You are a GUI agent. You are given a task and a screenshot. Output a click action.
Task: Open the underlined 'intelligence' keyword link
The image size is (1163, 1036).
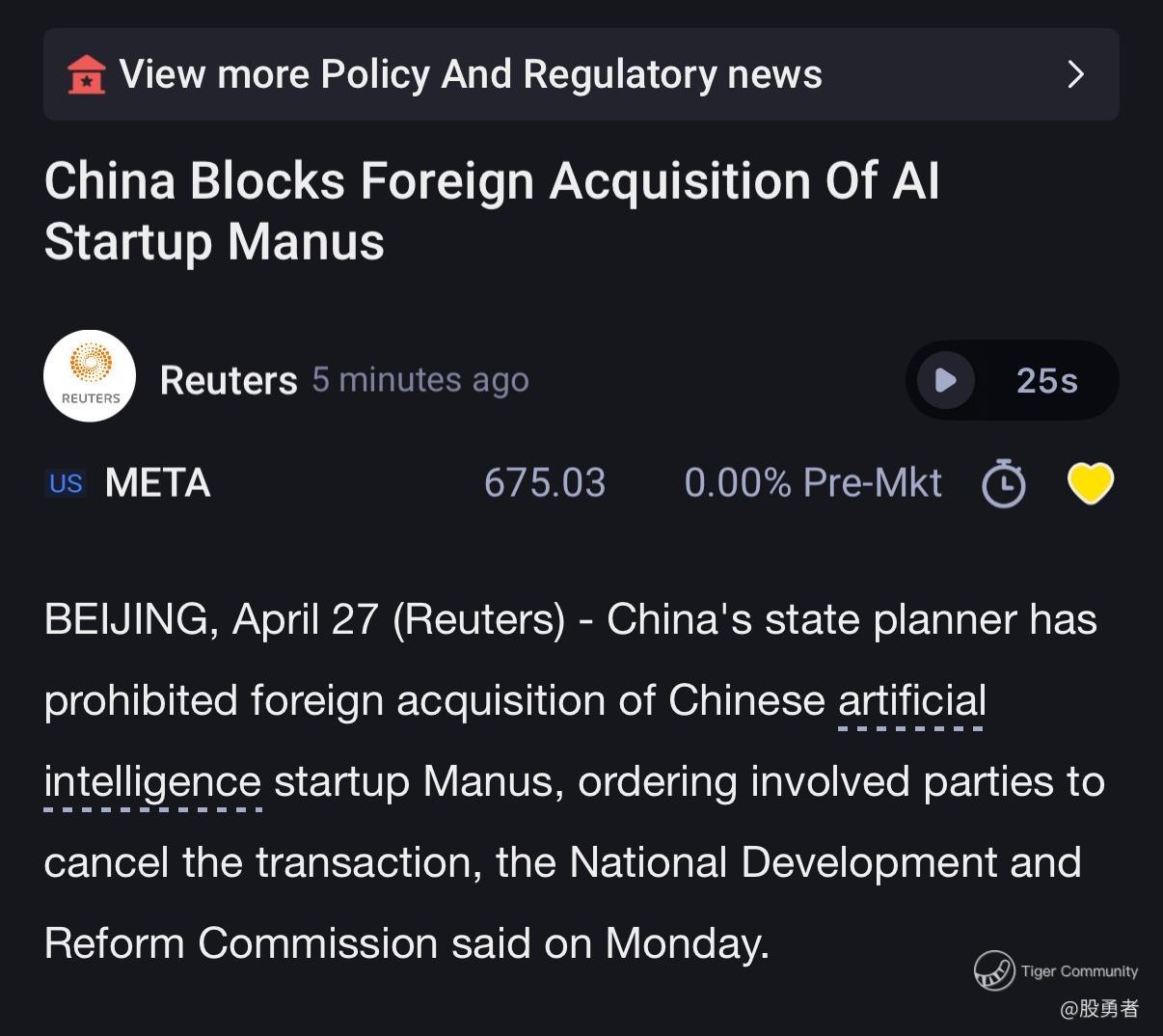click(152, 783)
